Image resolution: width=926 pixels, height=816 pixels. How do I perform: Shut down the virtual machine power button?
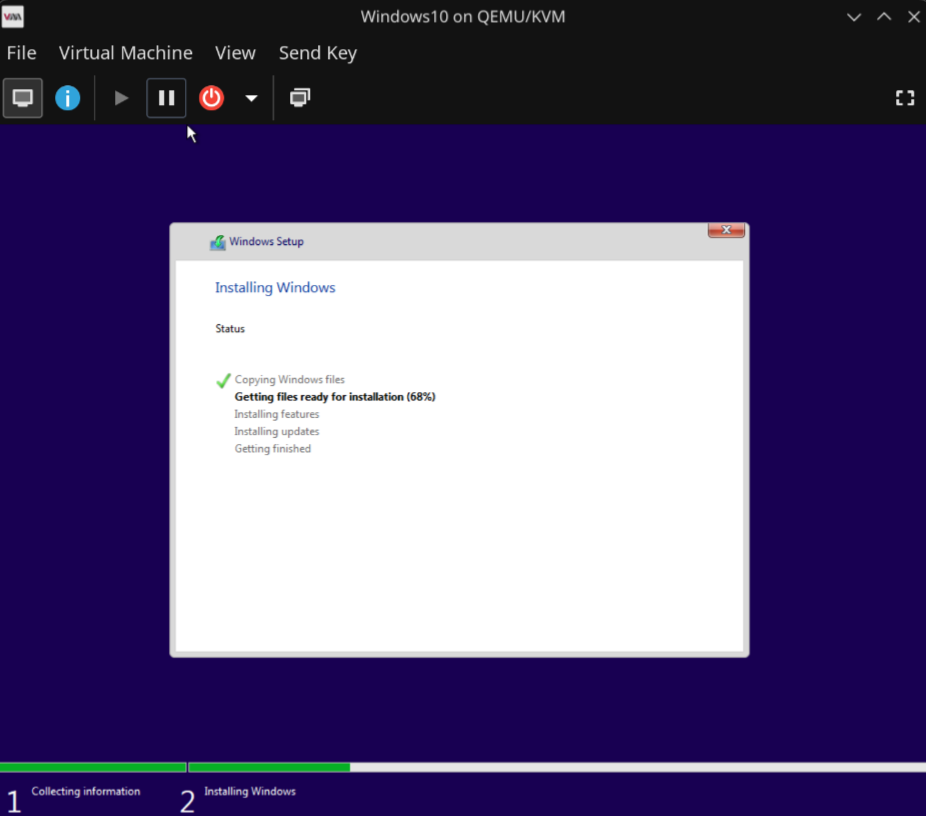coord(211,98)
